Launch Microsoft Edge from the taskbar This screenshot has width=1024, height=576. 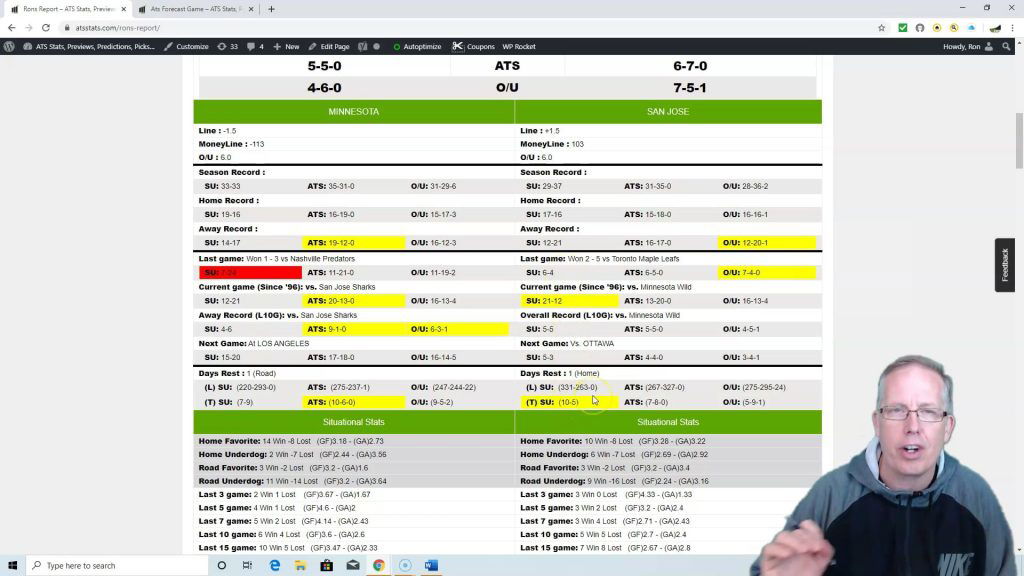[x=274, y=566]
